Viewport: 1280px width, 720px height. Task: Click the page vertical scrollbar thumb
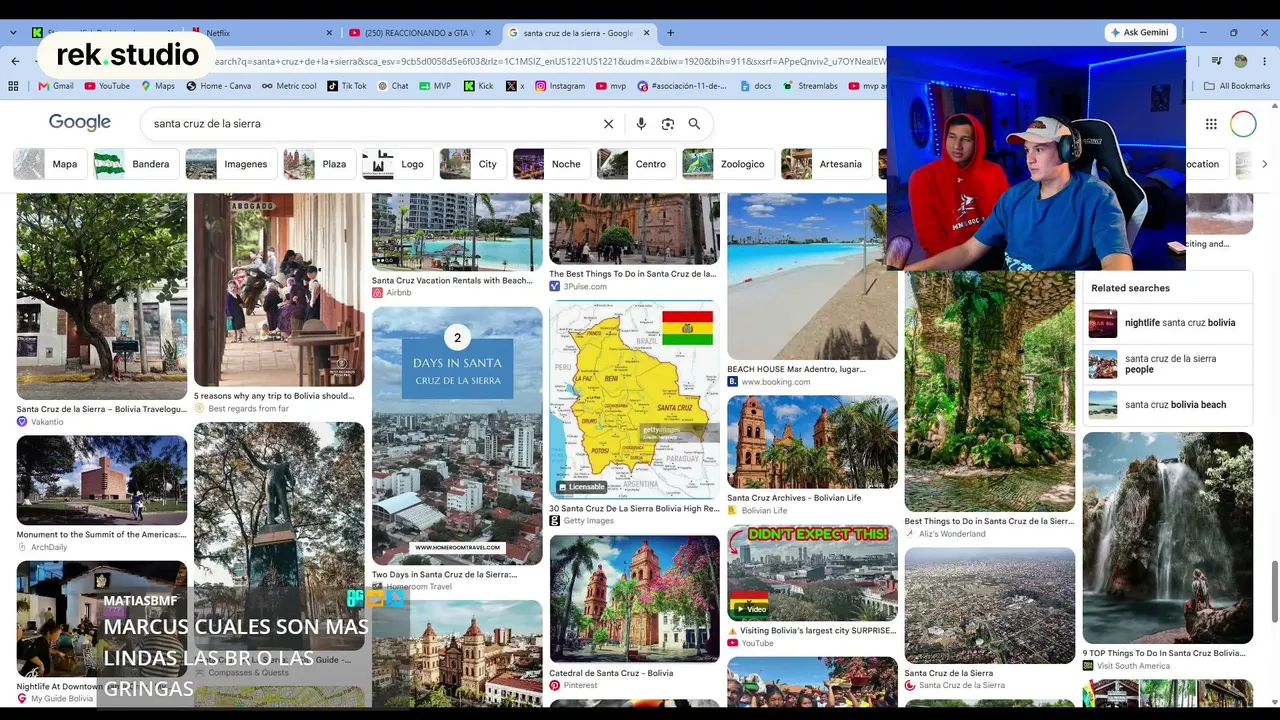pos(1273,593)
